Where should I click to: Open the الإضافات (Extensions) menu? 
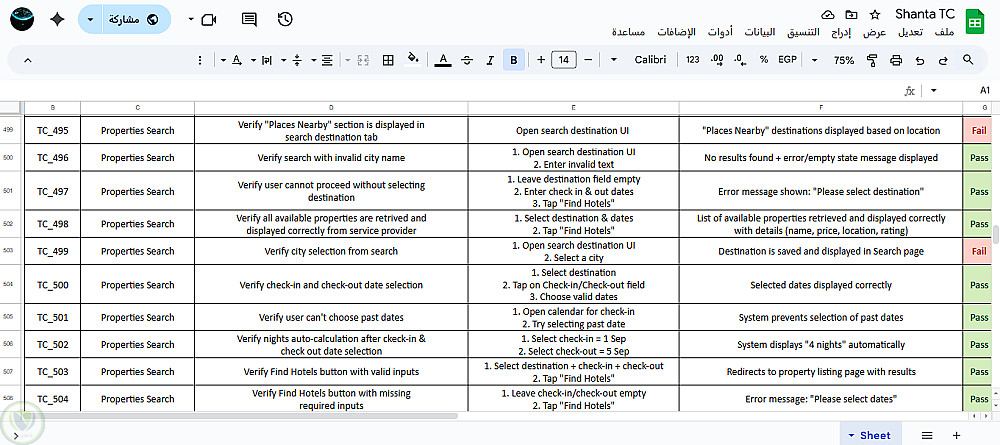[675, 32]
